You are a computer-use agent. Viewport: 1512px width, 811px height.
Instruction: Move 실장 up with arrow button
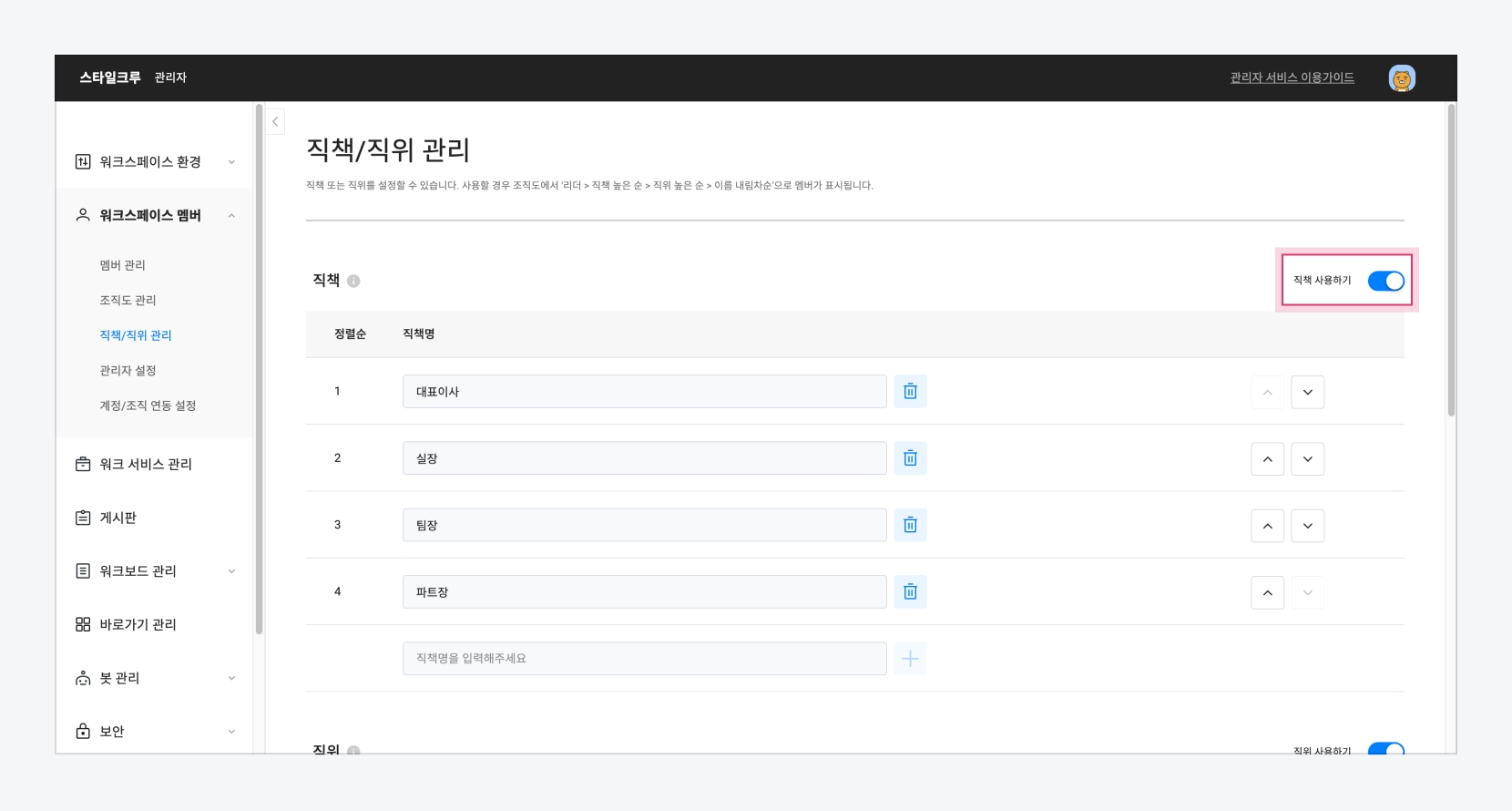click(x=1267, y=459)
